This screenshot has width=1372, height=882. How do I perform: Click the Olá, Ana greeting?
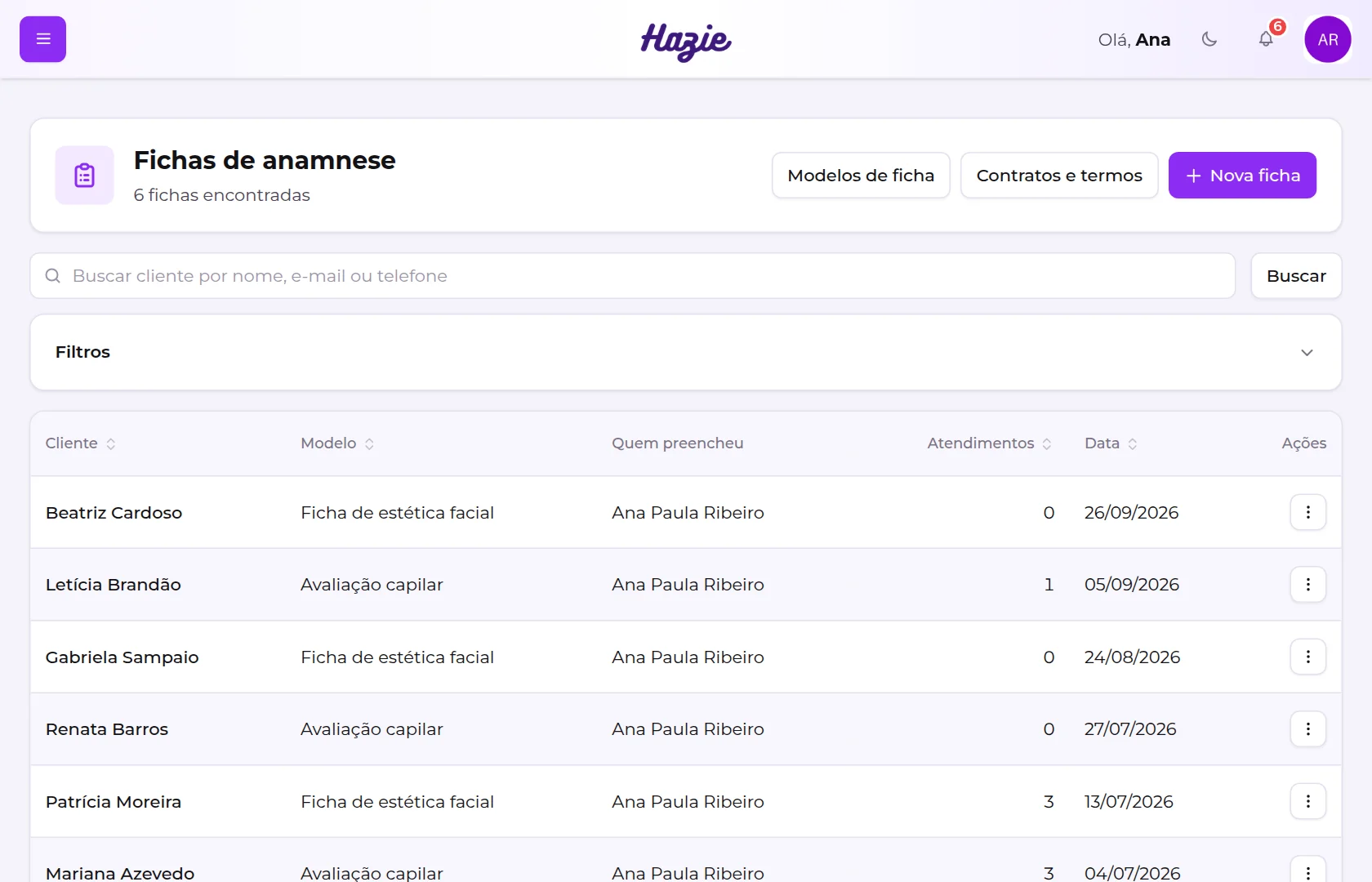pos(1134,40)
